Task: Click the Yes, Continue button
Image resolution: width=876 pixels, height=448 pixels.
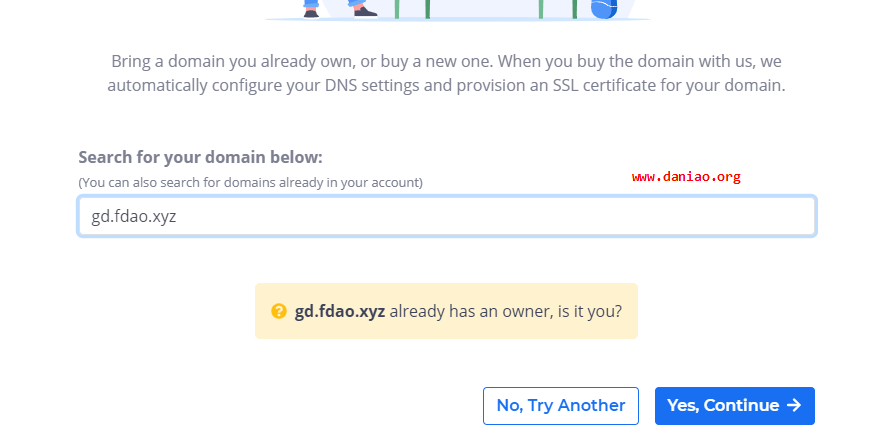Action: [735, 406]
